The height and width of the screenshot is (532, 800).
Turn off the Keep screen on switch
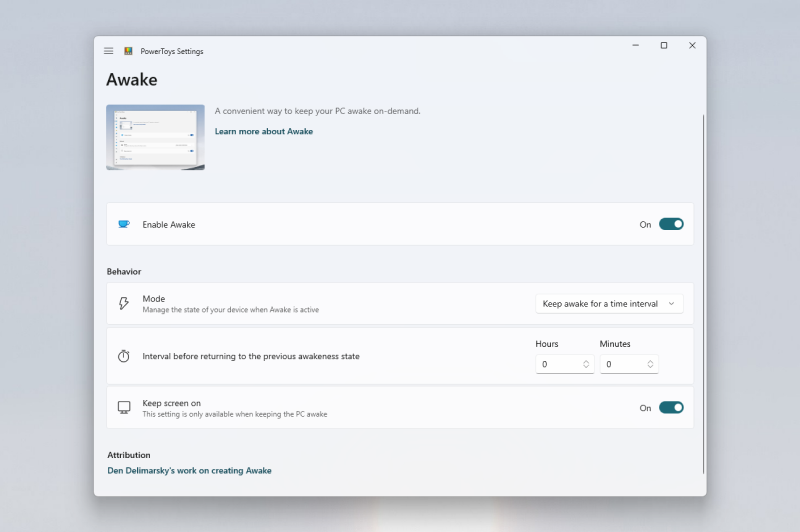pyautogui.click(x=671, y=408)
